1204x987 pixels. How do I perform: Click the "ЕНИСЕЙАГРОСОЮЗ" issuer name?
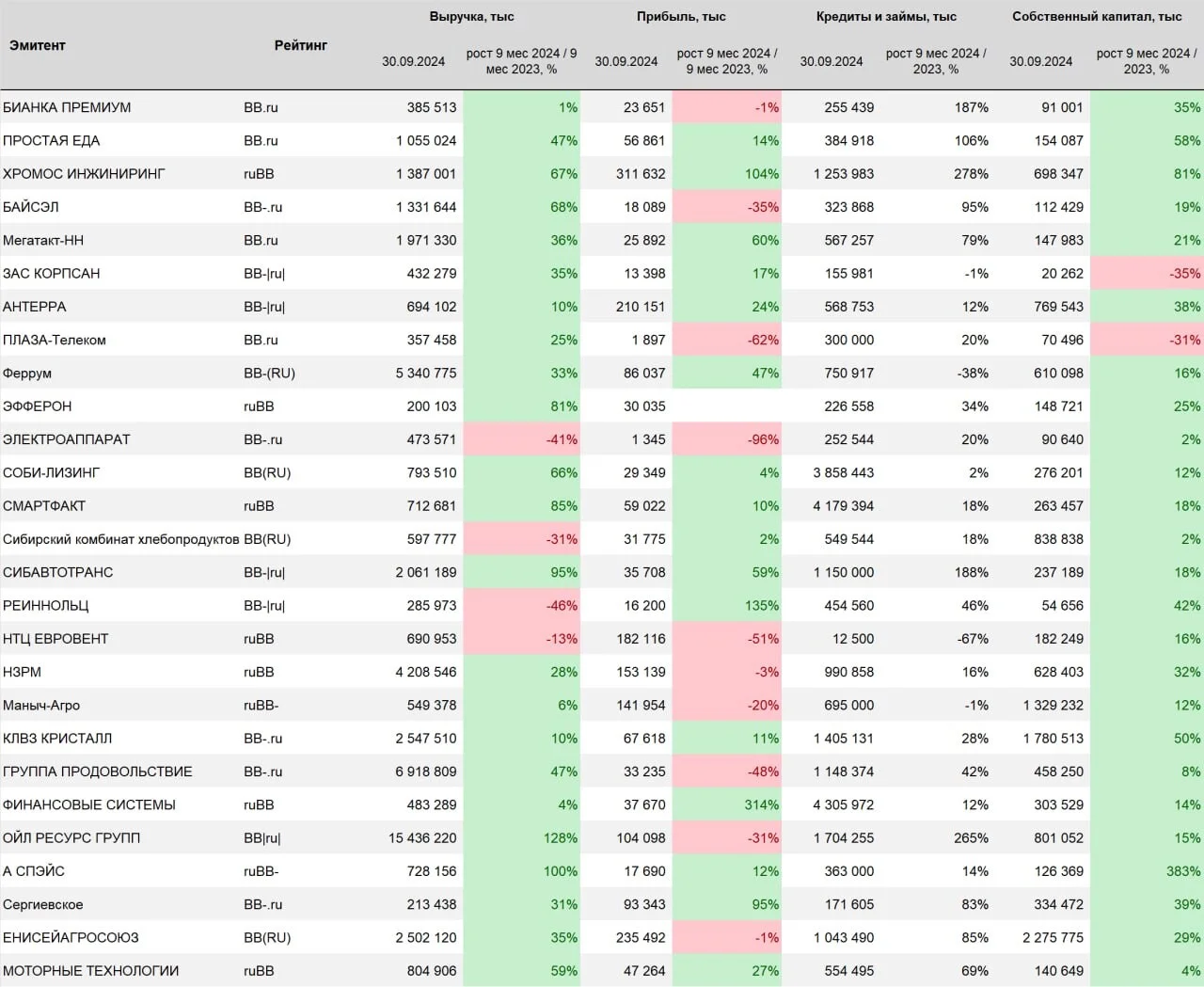[x=71, y=938]
